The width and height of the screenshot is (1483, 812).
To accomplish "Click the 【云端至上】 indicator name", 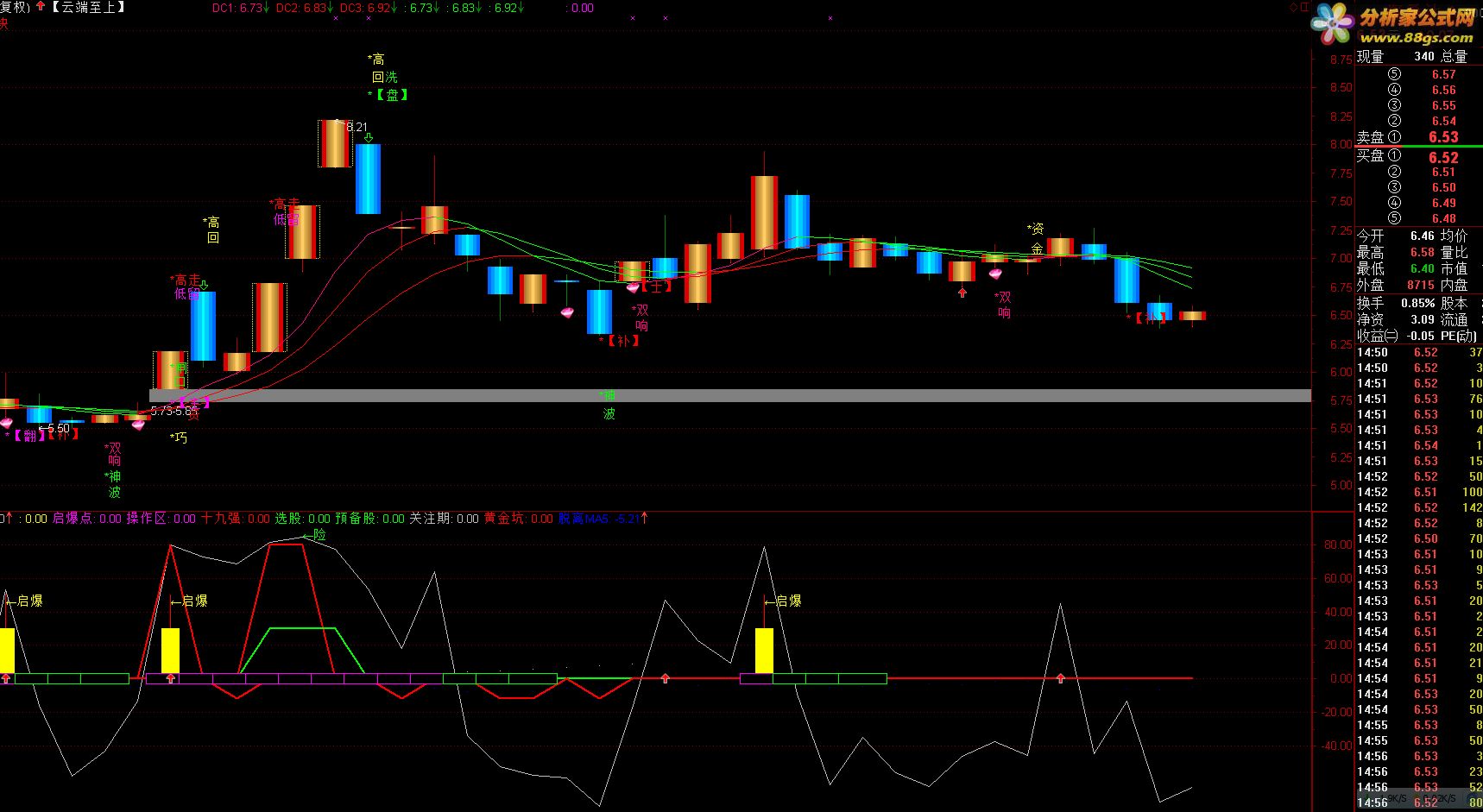I will pyautogui.click(x=88, y=7).
